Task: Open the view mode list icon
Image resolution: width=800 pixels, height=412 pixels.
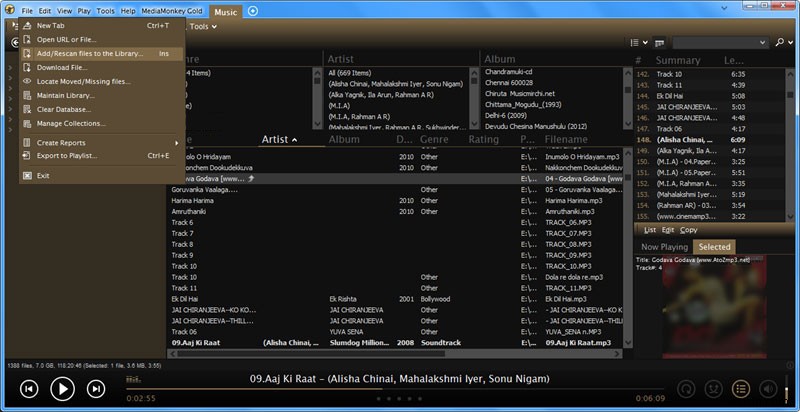Action: pos(636,43)
